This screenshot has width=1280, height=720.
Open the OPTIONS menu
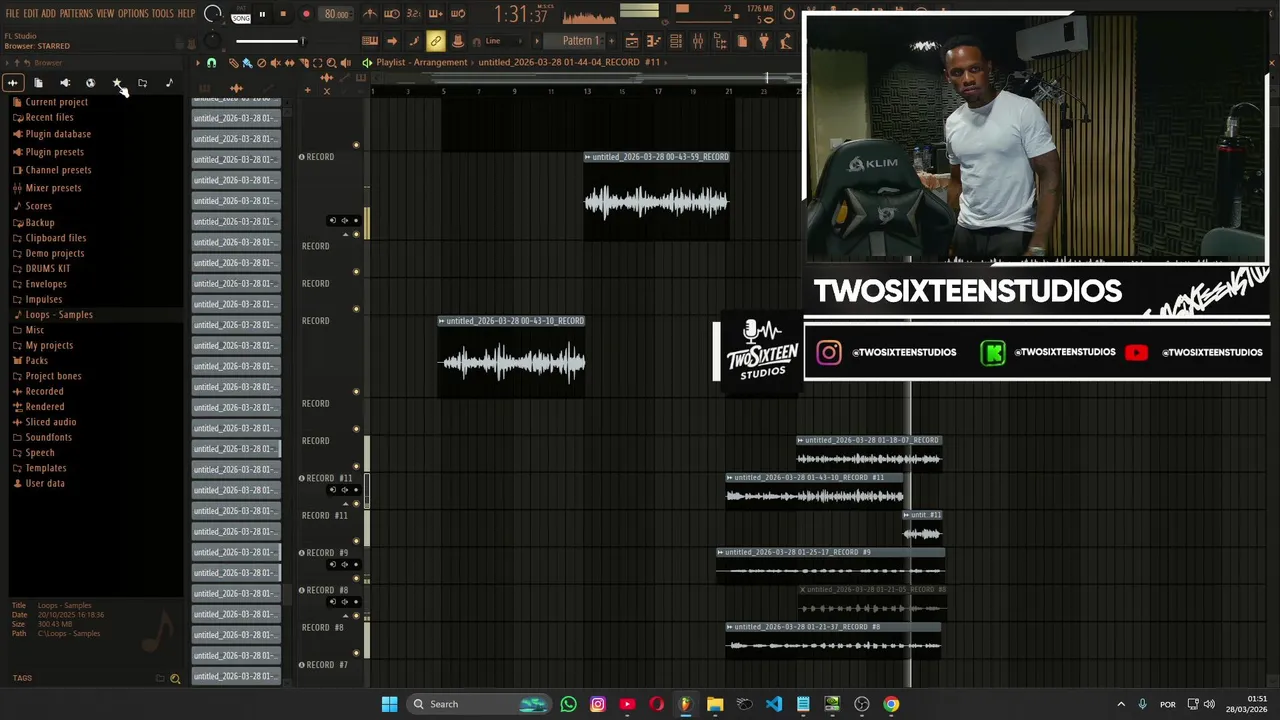click(133, 14)
